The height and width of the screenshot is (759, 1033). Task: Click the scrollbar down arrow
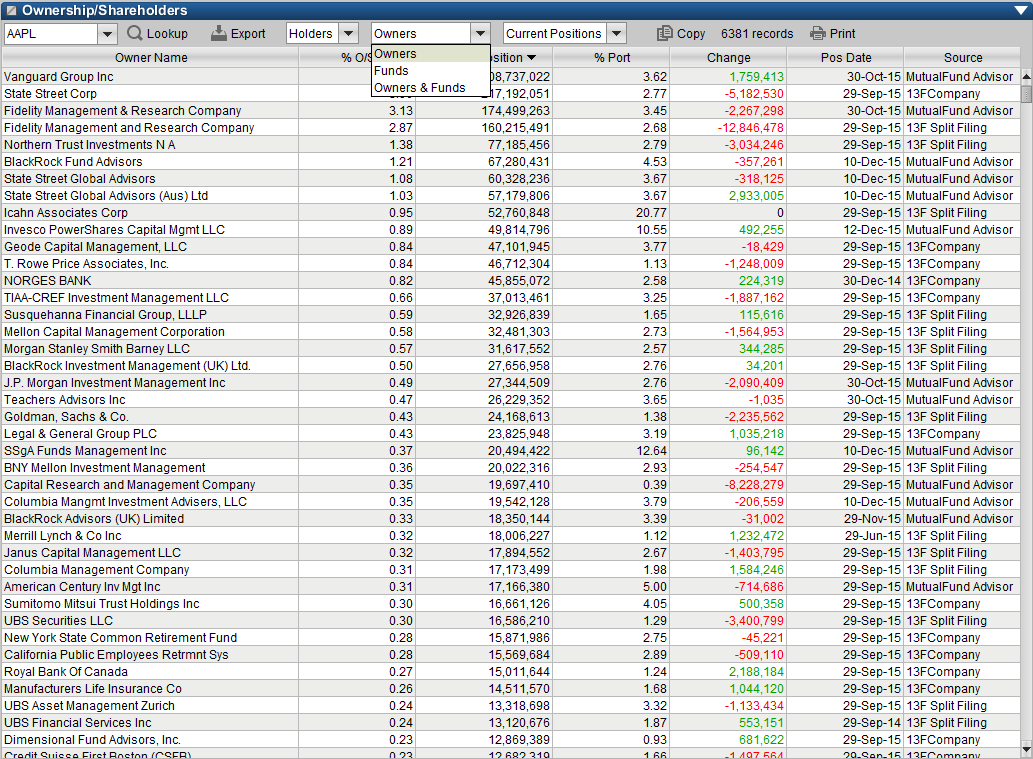pyautogui.click(x=1026, y=749)
